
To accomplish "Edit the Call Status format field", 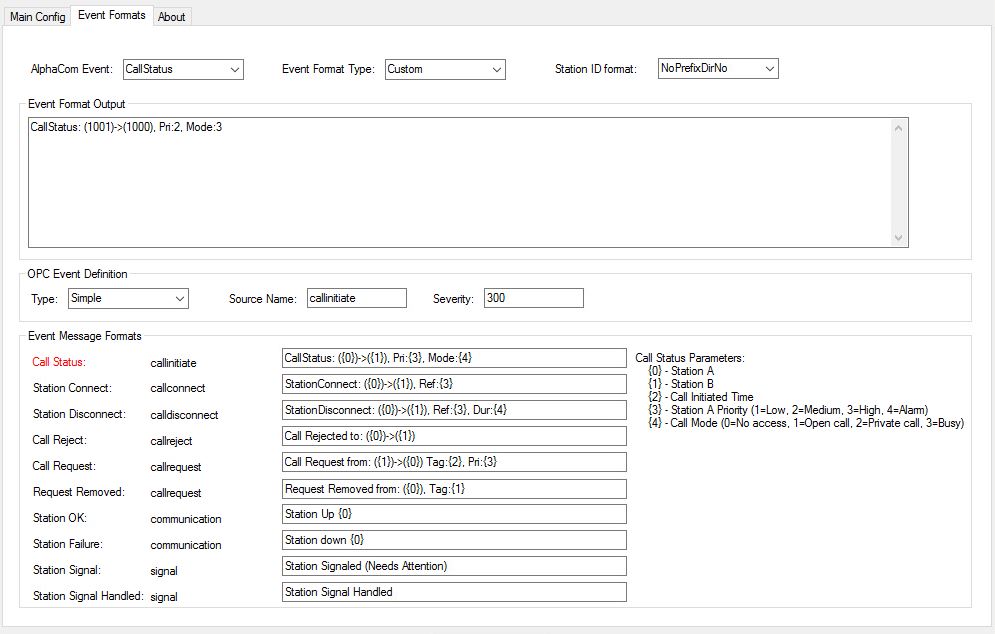I will tap(454, 358).
